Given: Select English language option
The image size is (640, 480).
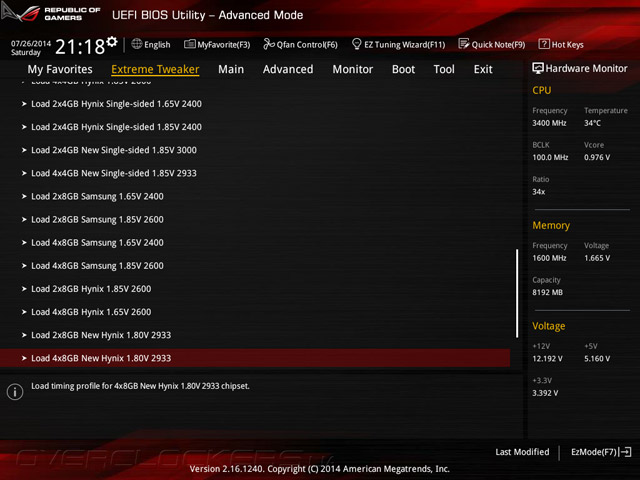Looking at the screenshot, I should click(157, 44).
